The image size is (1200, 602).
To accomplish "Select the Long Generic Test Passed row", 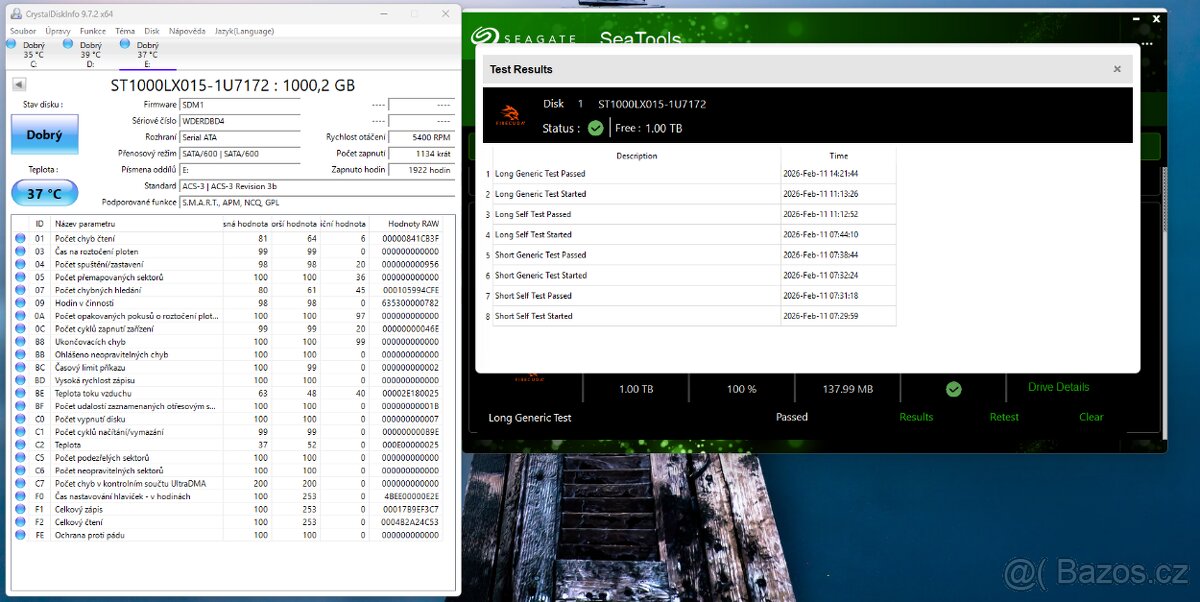I will (540, 174).
